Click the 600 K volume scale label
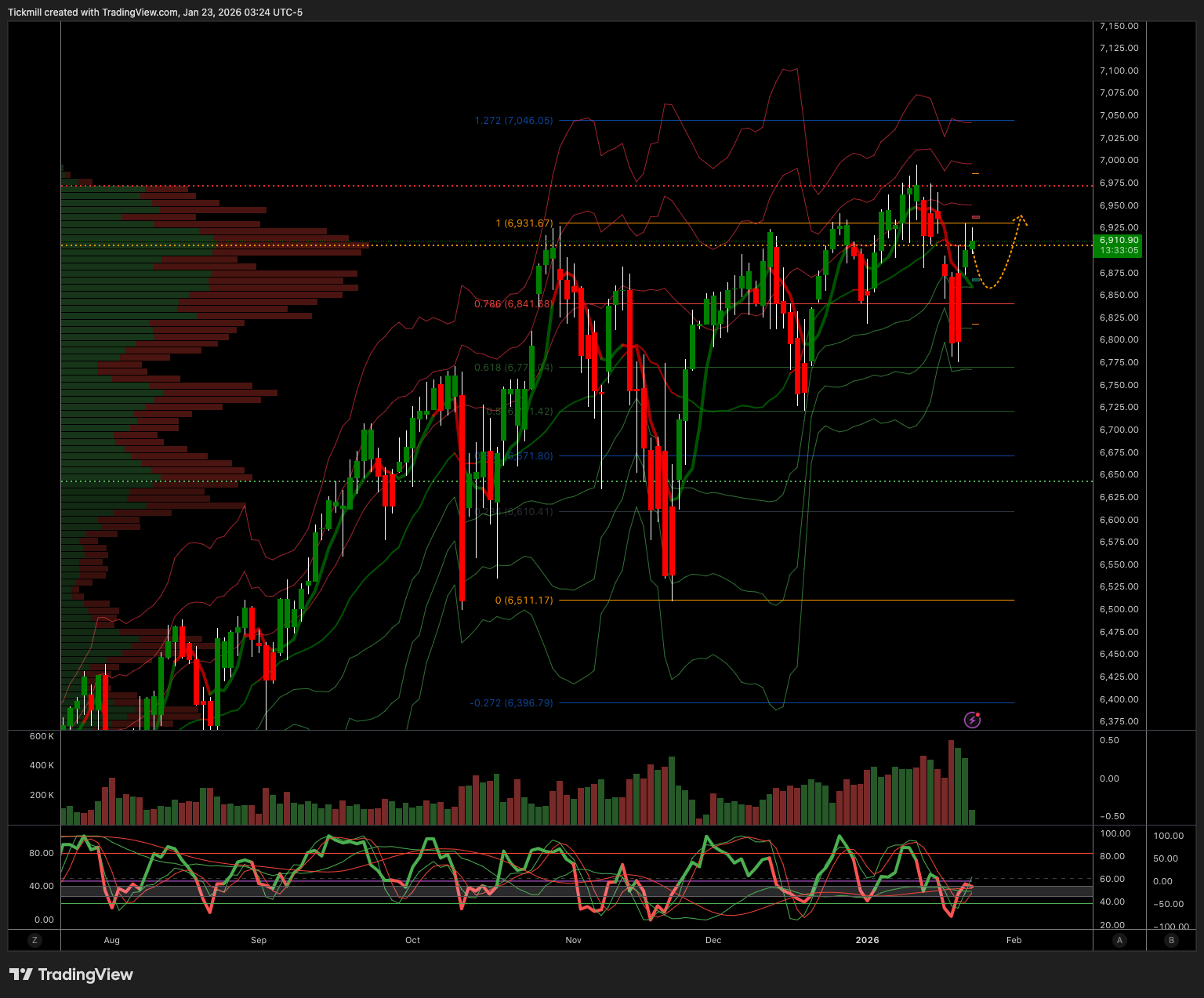Image resolution: width=1204 pixels, height=998 pixels. [42, 736]
